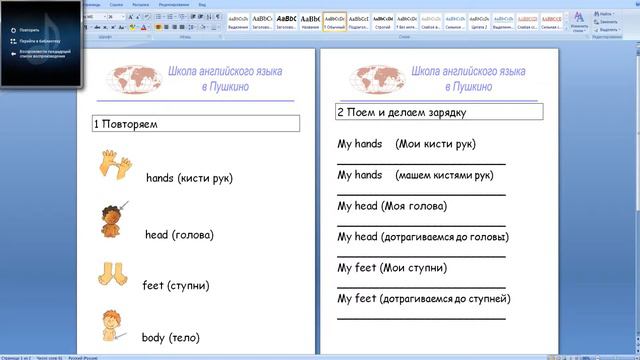Click the line spacing icon
This screenshot has width=640, height=360.
coord(191,27)
